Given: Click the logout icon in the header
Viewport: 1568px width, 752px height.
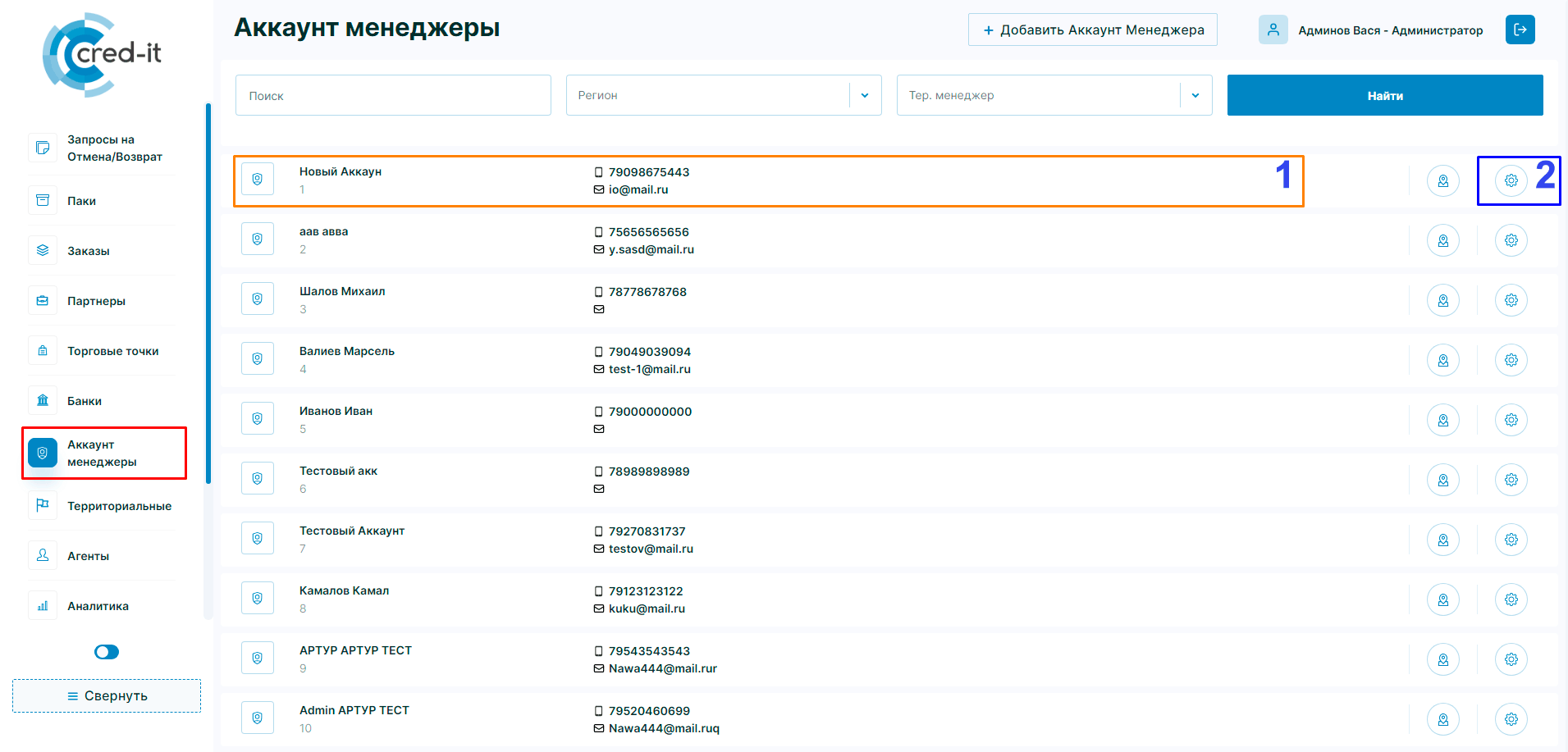Looking at the screenshot, I should (1520, 30).
